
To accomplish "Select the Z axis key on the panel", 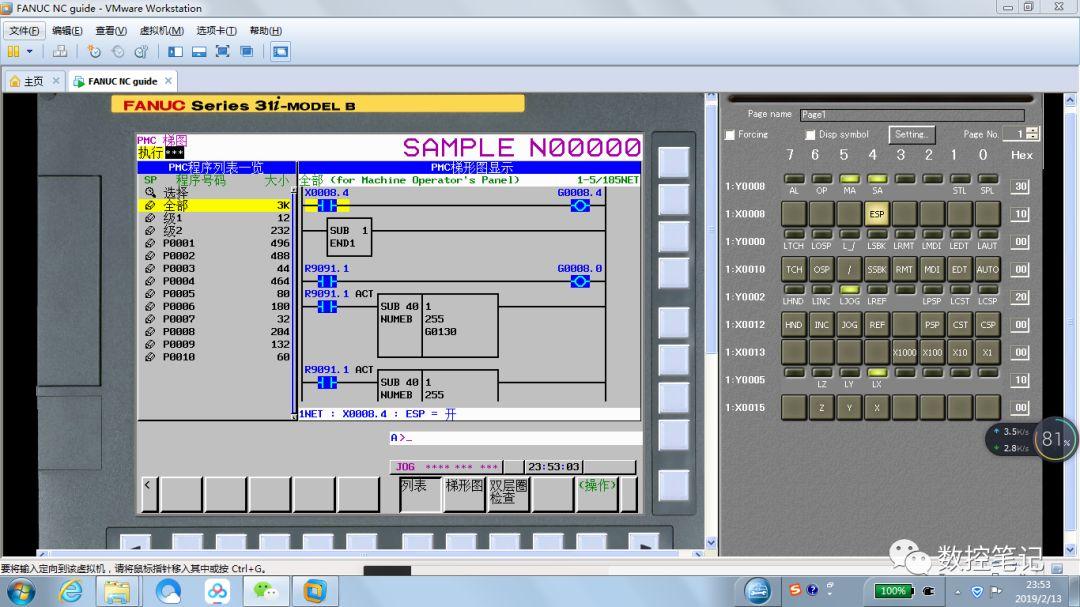I will click(x=821, y=406).
